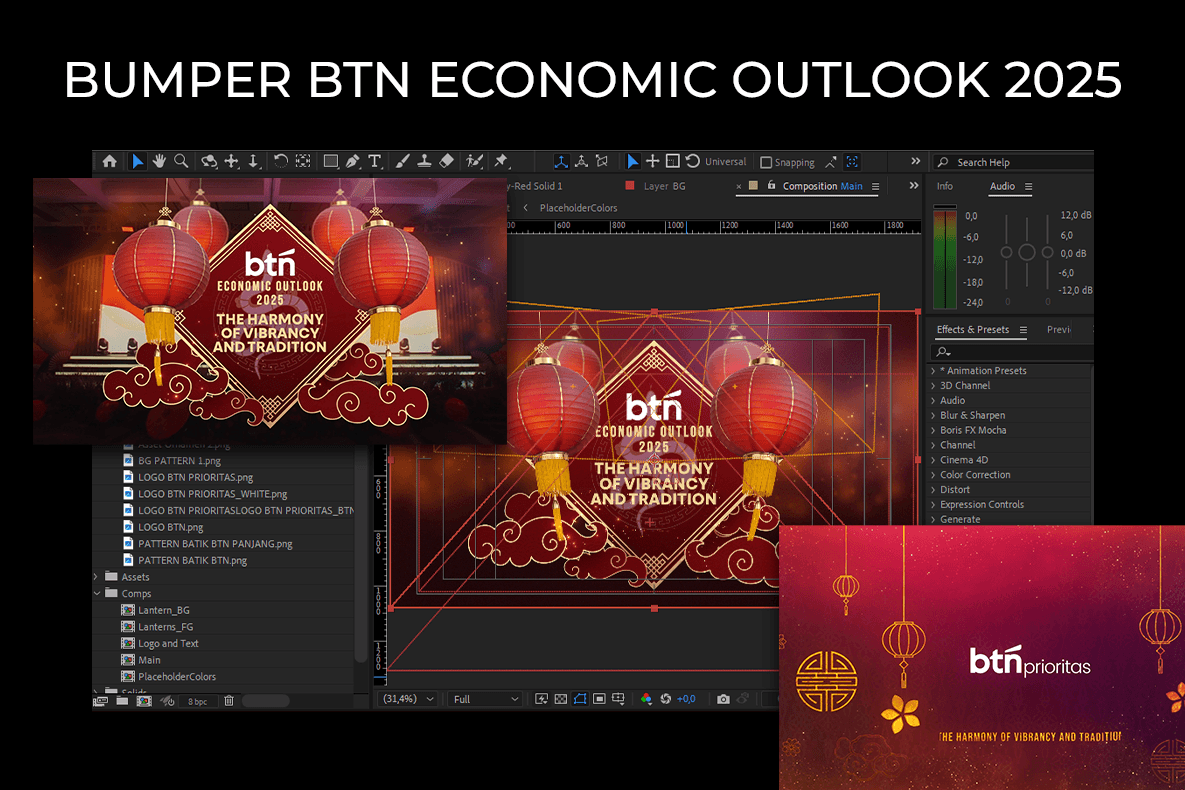This screenshot has height=790, width=1185.
Task: Click the center audio level slider
Action: point(1026,252)
